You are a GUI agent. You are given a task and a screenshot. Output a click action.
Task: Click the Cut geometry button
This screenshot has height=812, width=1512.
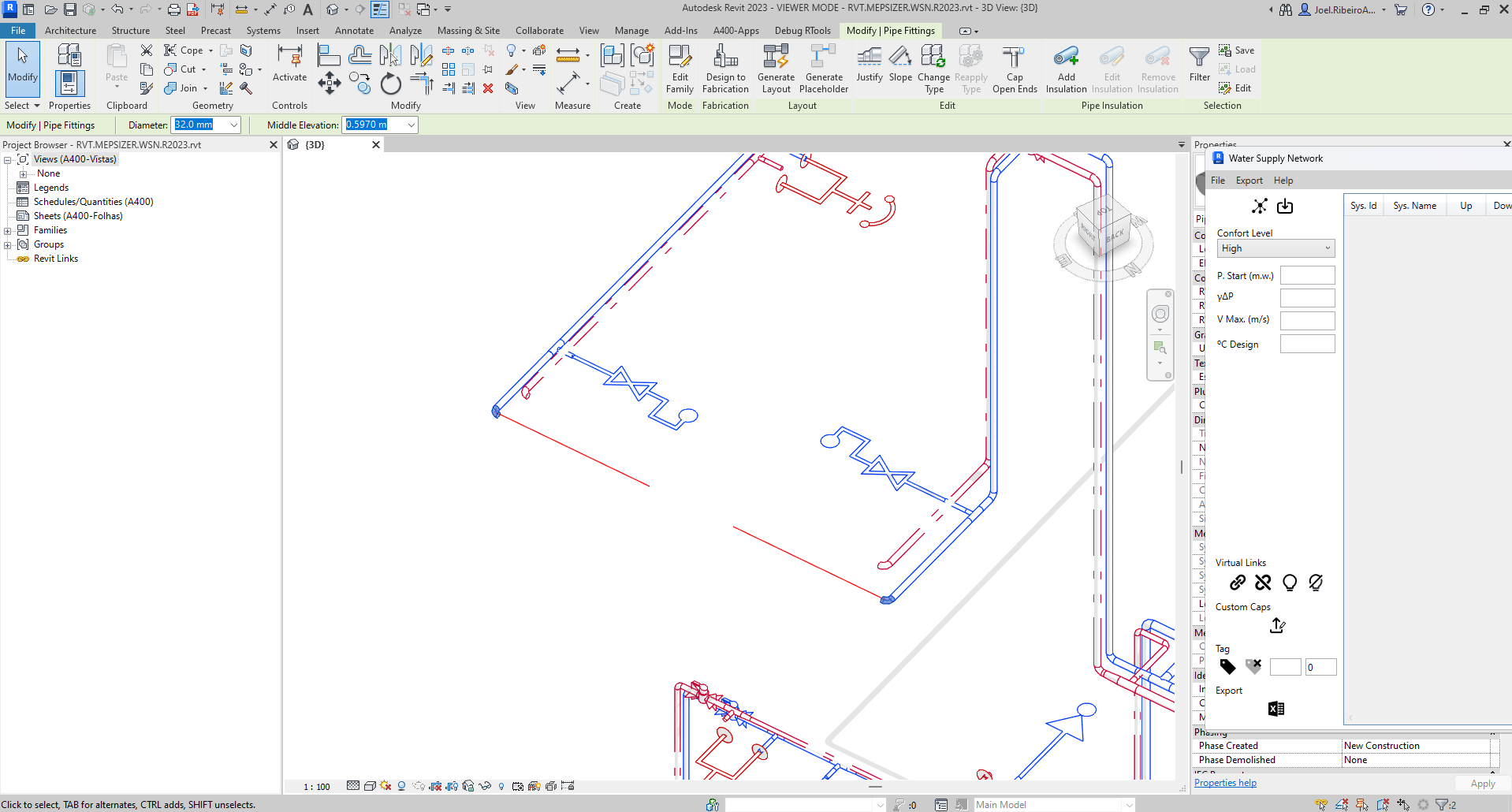click(184, 69)
